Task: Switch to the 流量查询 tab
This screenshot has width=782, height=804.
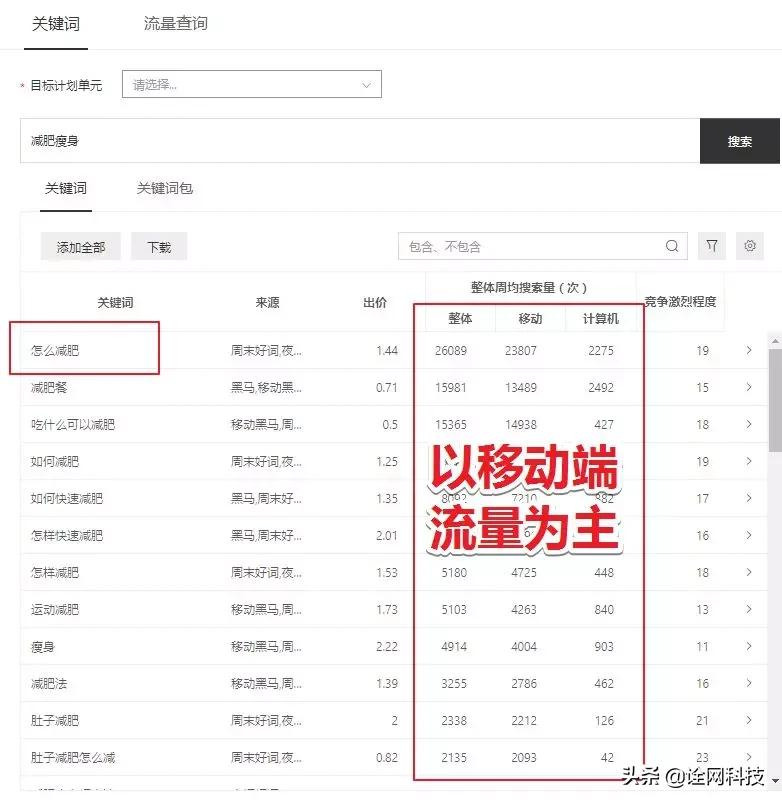Action: tap(176, 23)
